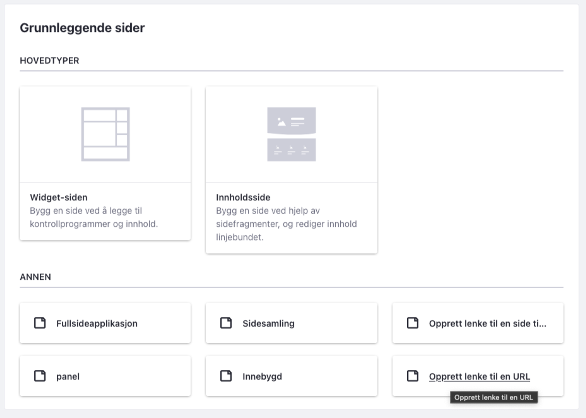Choose the Fullsideapplikasjon page type
This screenshot has height=418, width=586.
click(97, 323)
